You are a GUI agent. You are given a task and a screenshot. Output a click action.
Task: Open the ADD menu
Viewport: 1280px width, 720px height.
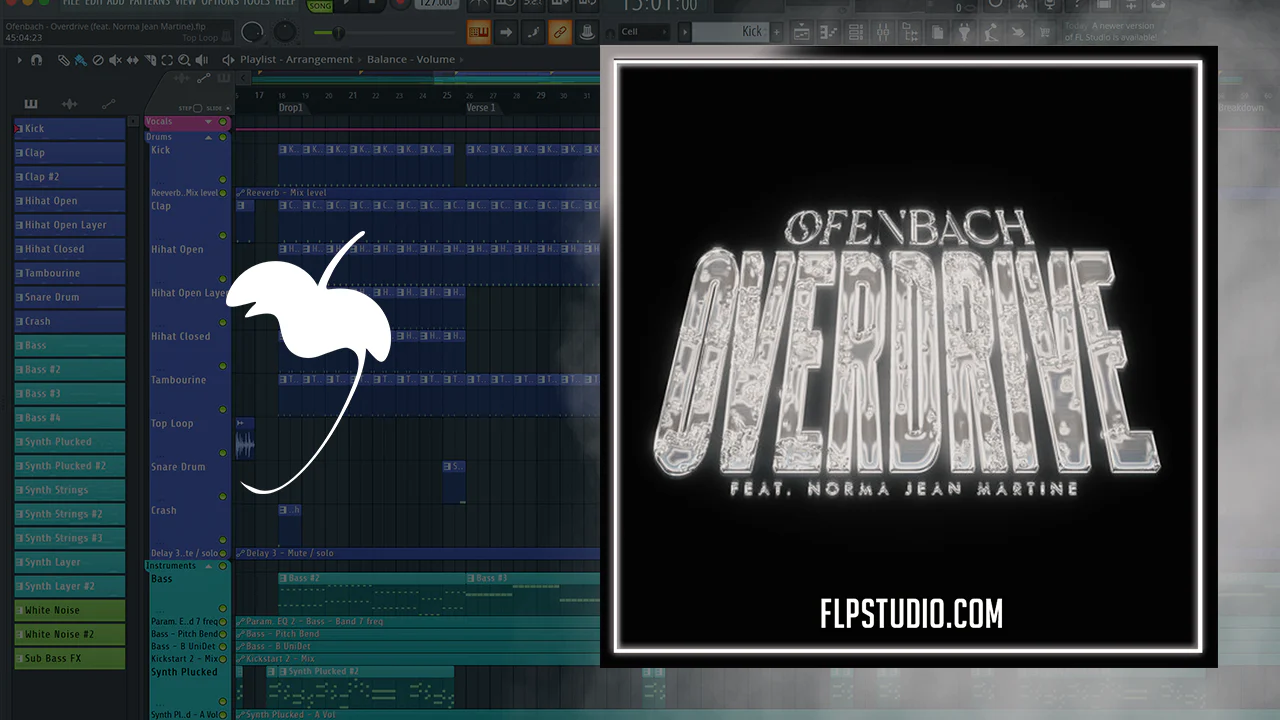click(x=115, y=4)
